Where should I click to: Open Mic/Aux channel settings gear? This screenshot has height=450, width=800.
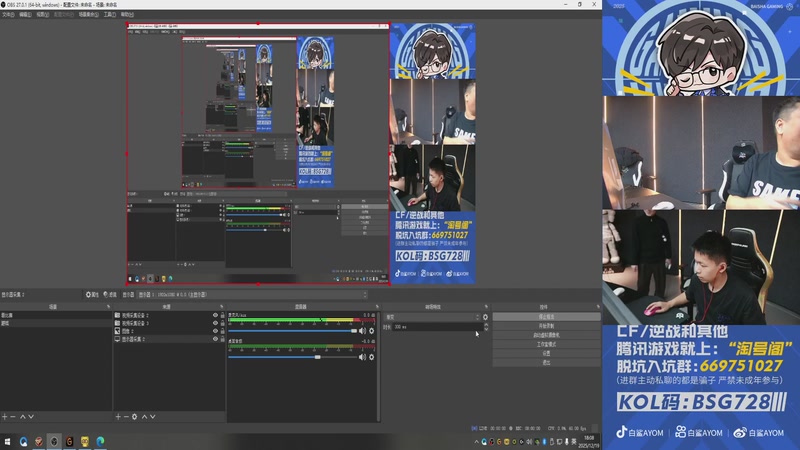pos(371,331)
